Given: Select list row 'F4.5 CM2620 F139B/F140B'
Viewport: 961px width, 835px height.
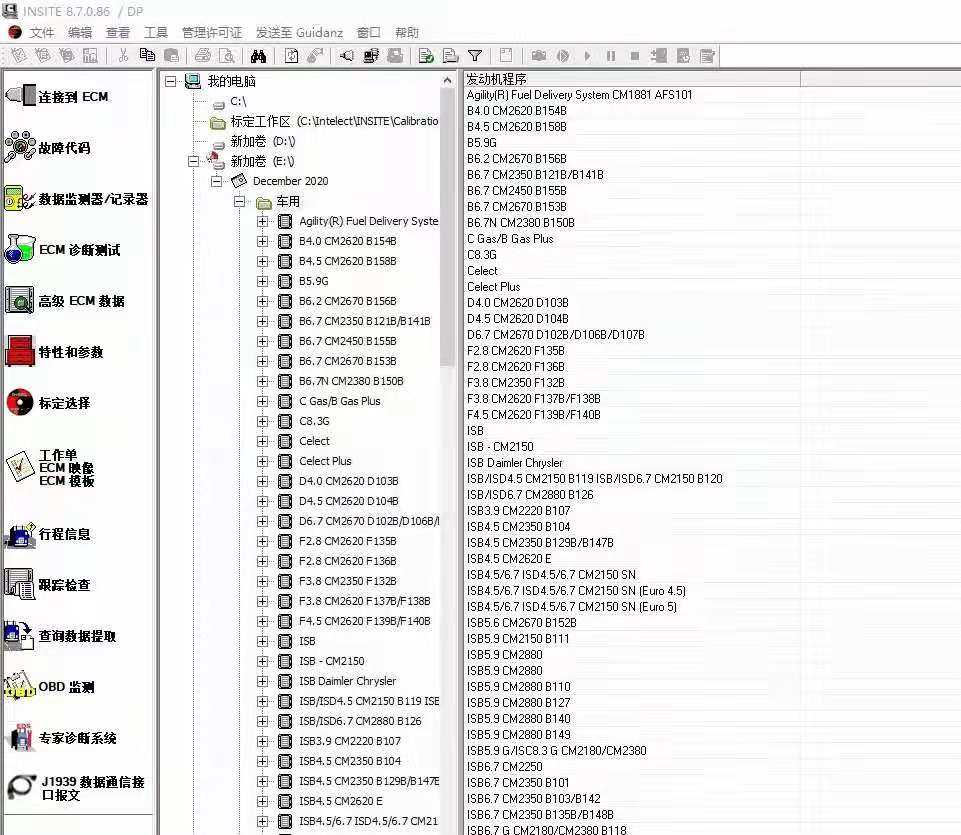Looking at the screenshot, I should [534, 415].
